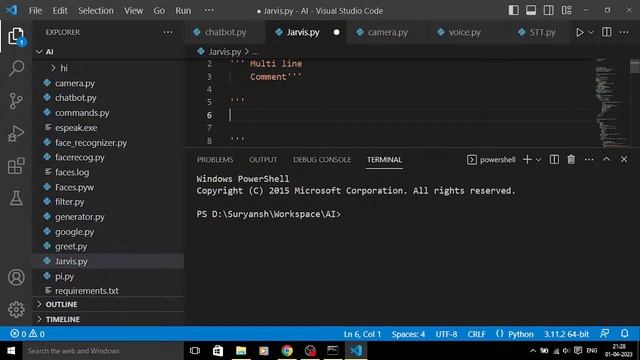
Task: Change CRLF end of line sequence
Action: 476,334
